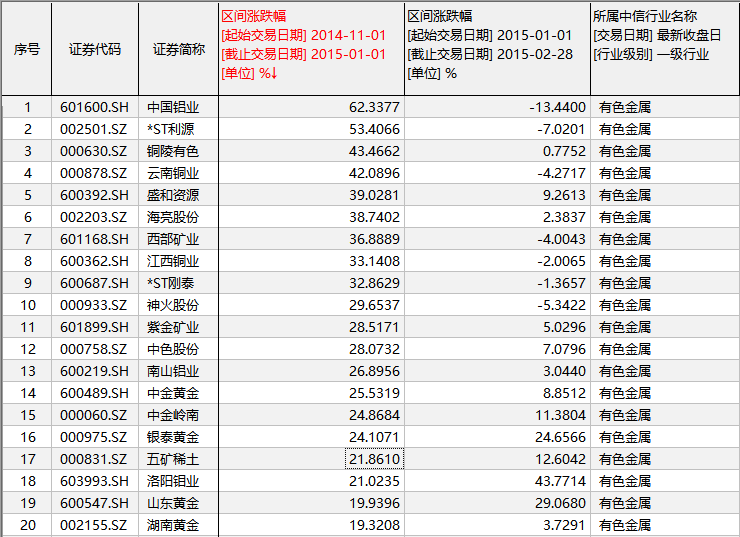The width and height of the screenshot is (740, 537).
Task: Click the value 11.3804
Action: tap(560, 415)
